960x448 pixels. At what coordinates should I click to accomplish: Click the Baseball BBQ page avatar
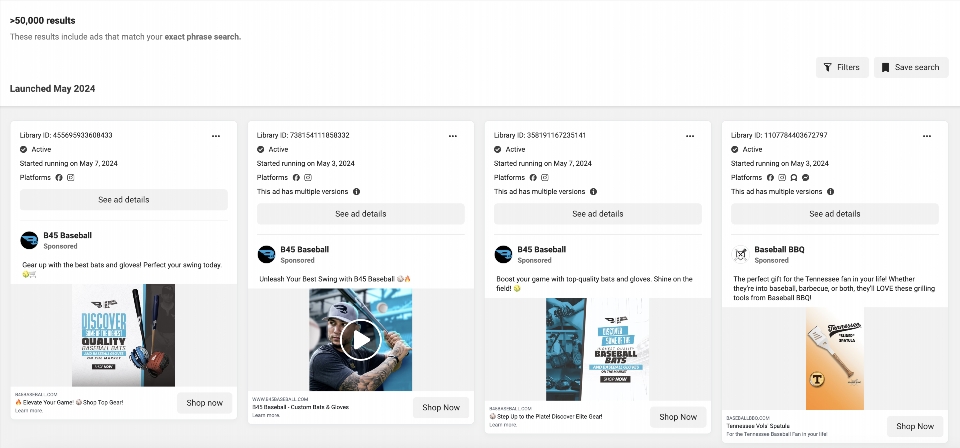pos(740,254)
